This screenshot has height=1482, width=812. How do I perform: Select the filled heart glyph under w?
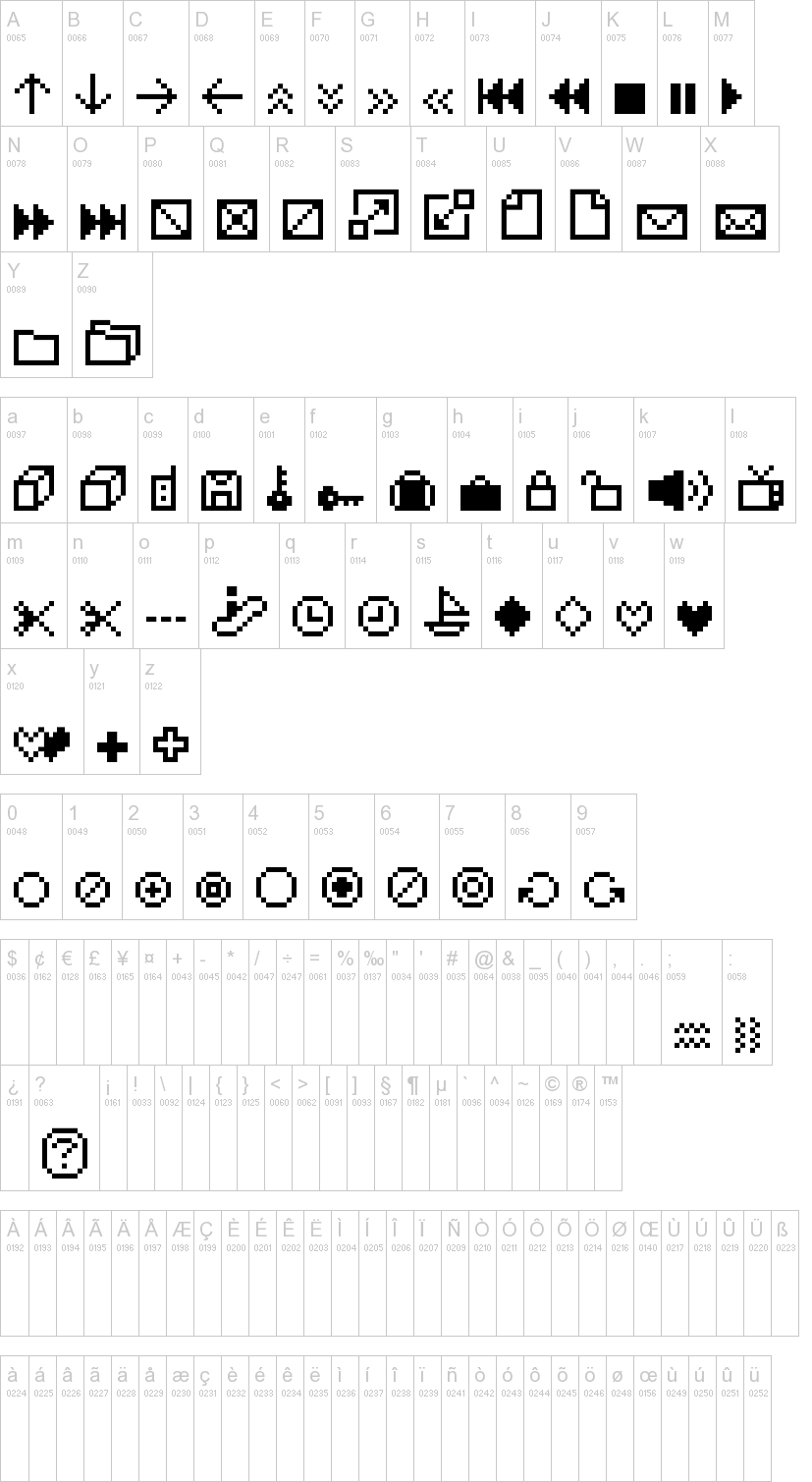[x=694, y=617]
